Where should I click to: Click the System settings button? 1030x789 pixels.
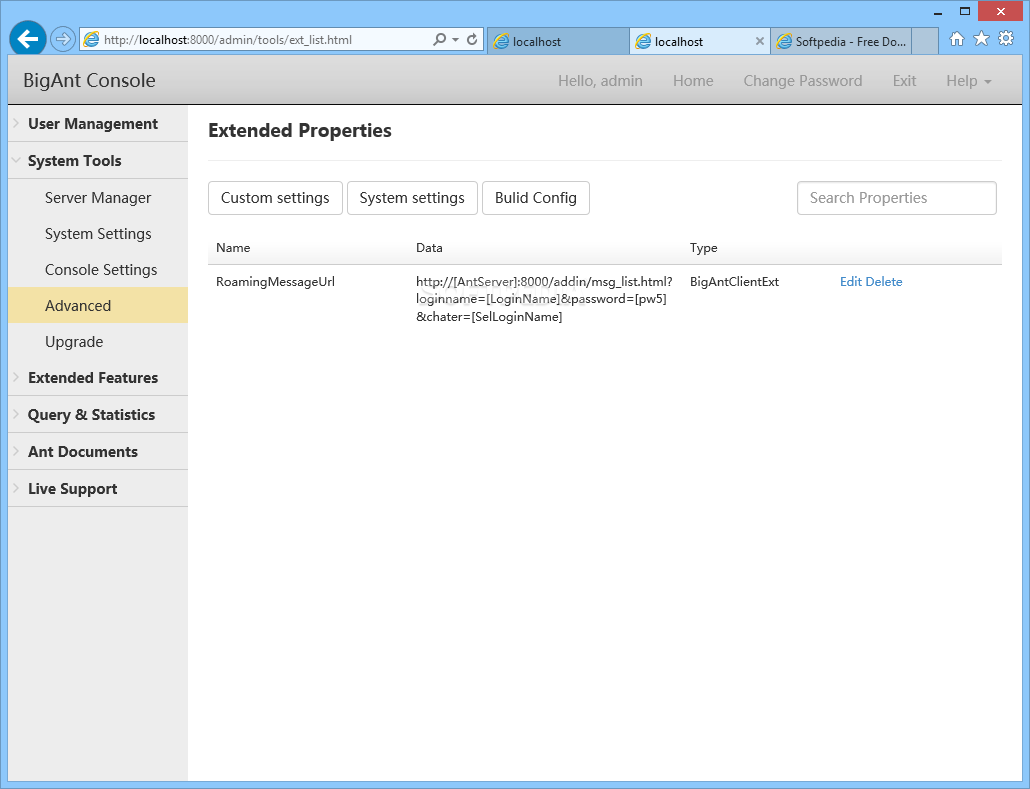[412, 198]
